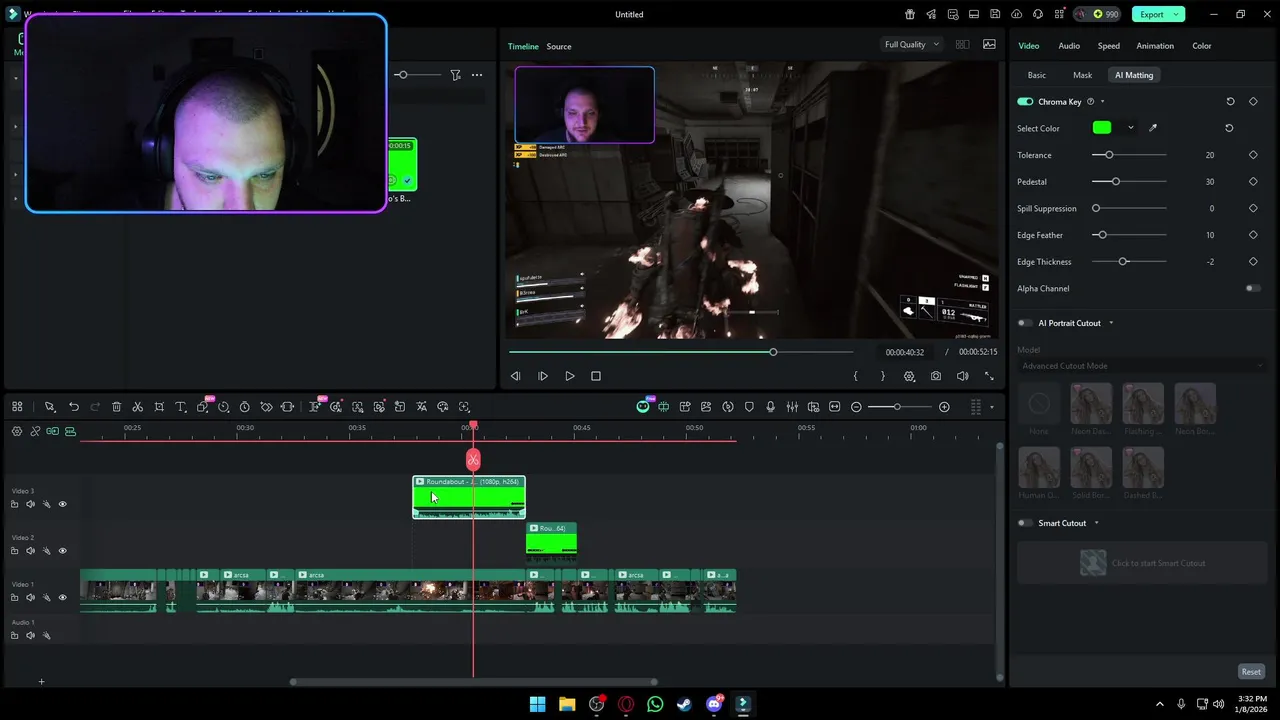Adjust the Edge Thickness slider handle

click(1124, 262)
